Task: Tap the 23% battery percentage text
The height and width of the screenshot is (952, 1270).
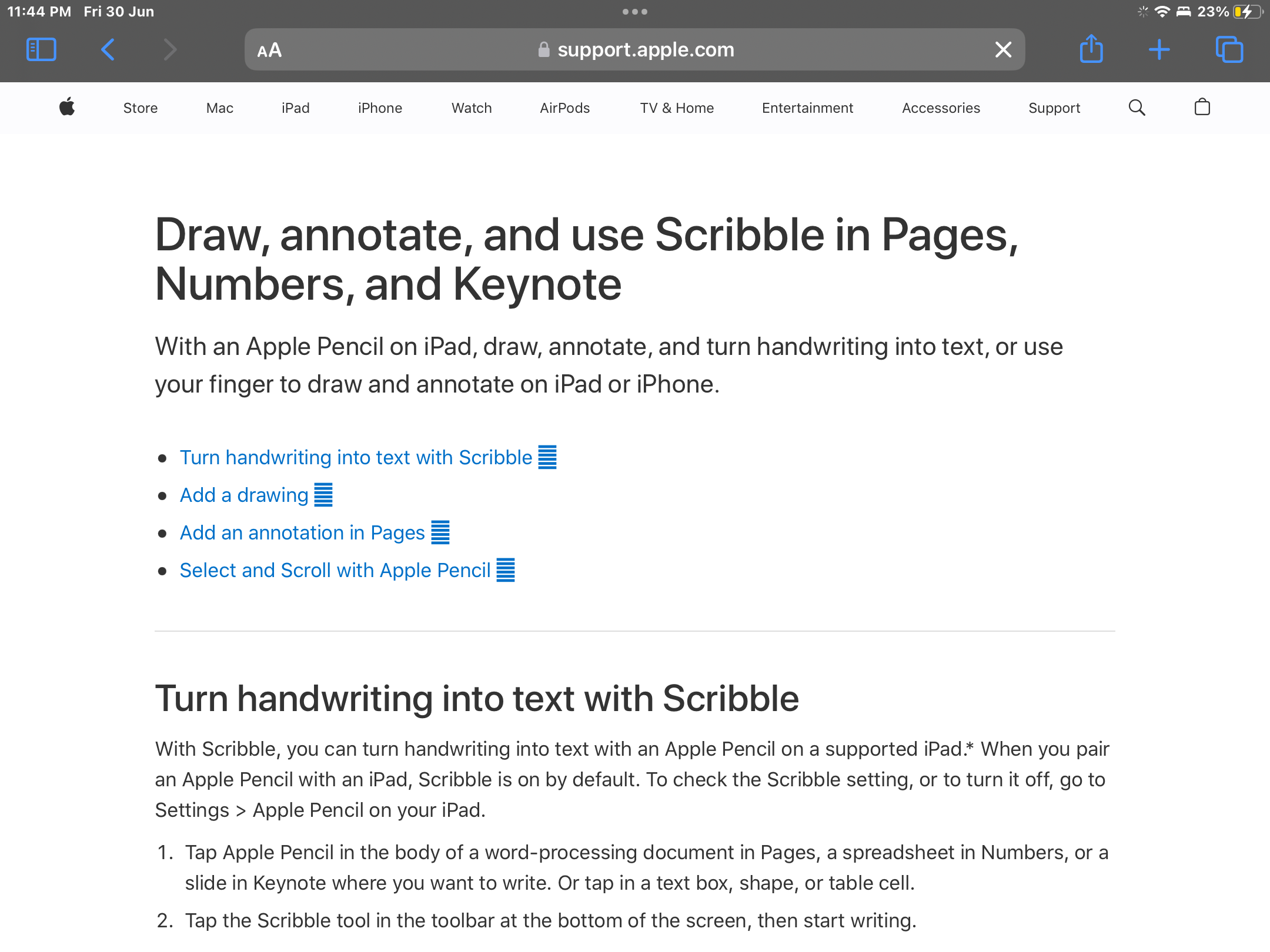Action: (1213, 12)
